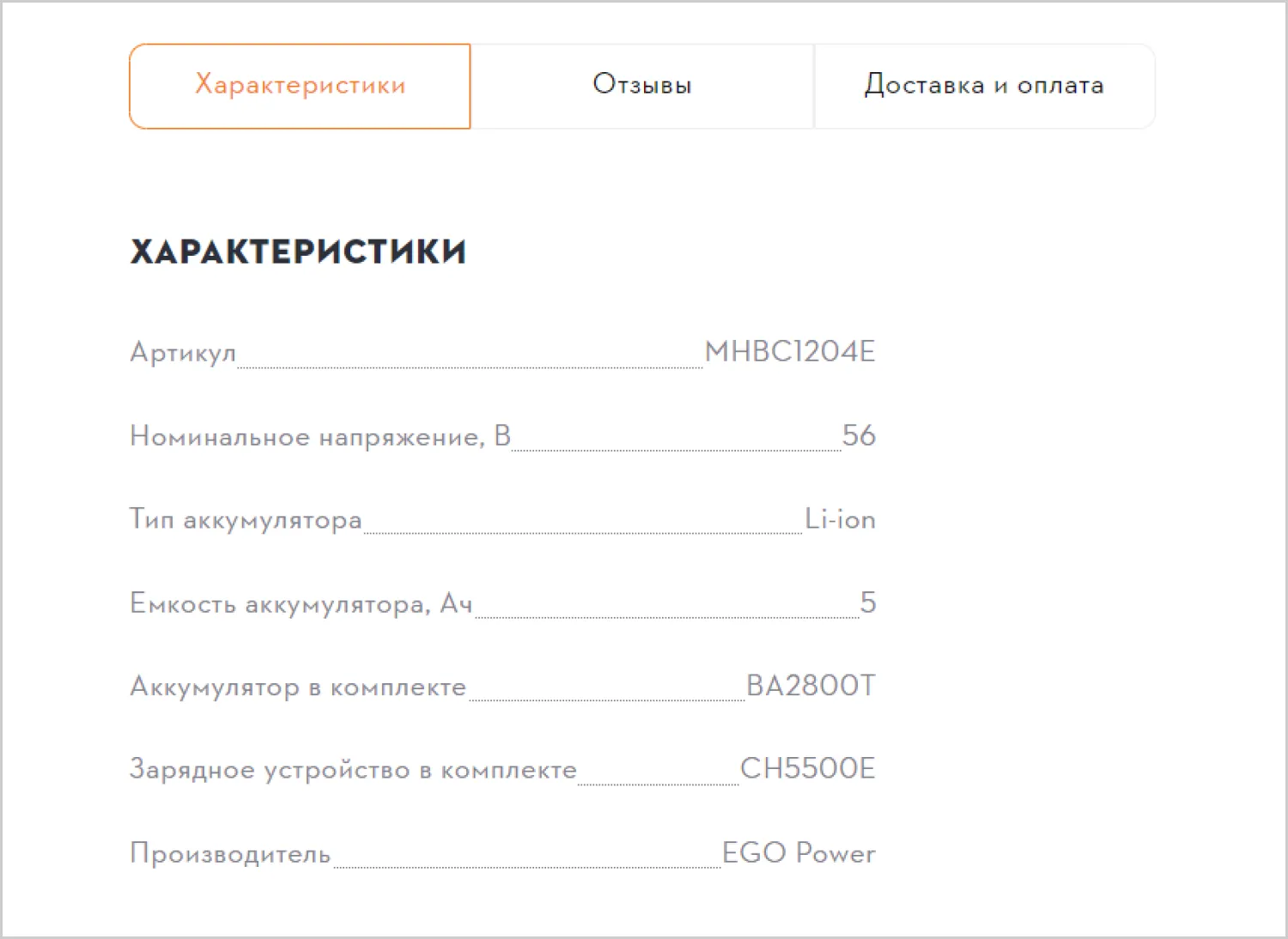Click the Аккумулятор в комплекте label

pyautogui.click(x=298, y=687)
